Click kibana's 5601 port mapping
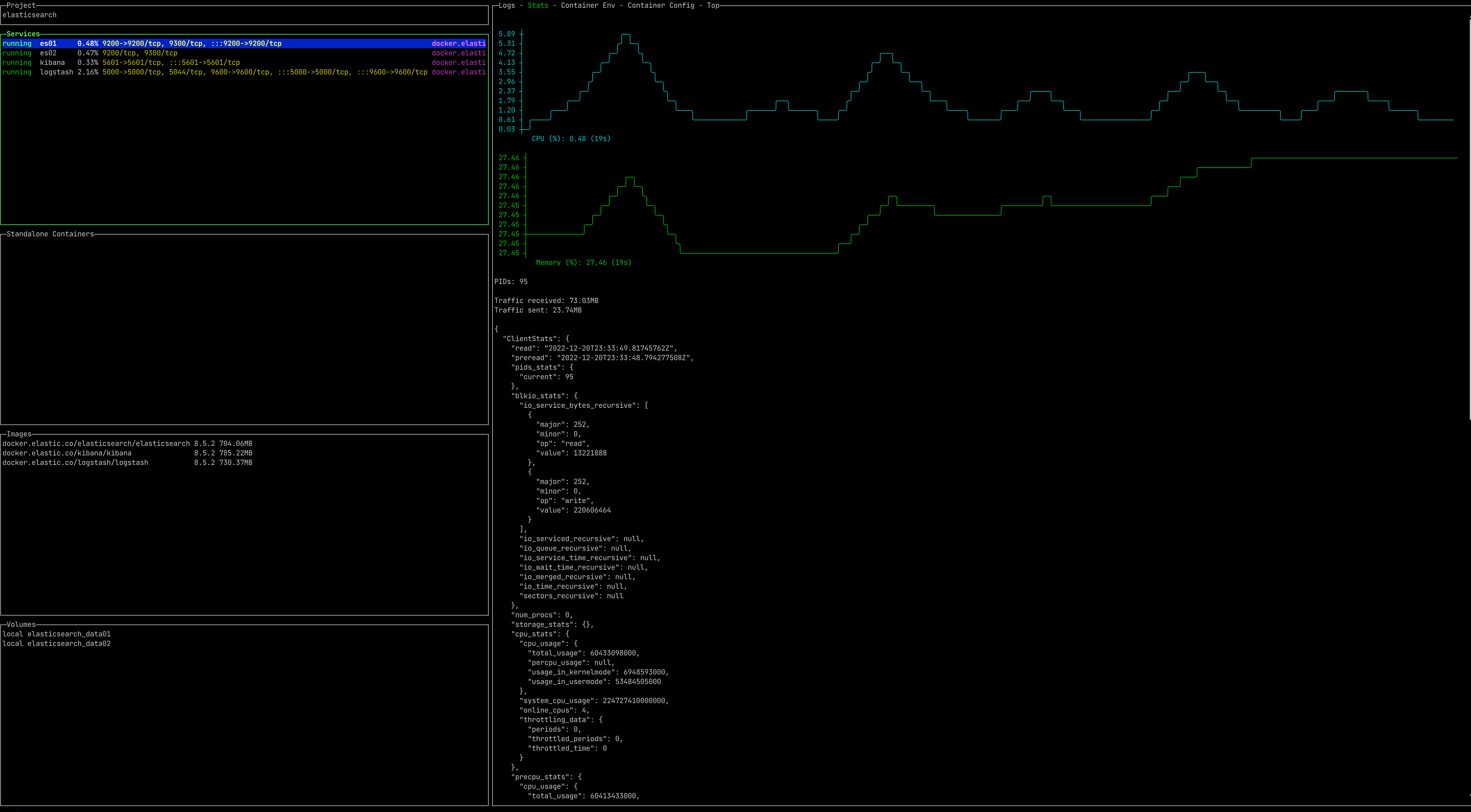Viewport: 1471px width, 812px height. tap(171, 63)
